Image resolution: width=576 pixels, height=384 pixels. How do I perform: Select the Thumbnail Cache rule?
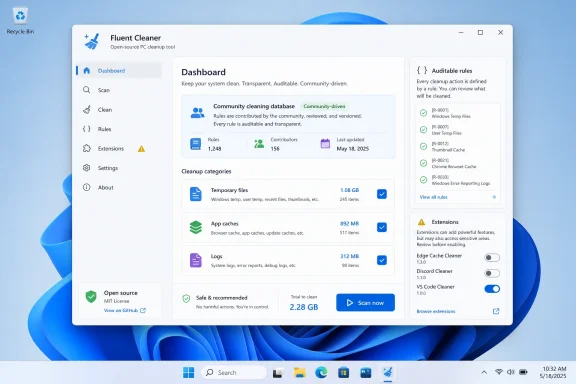(x=458, y=147)
